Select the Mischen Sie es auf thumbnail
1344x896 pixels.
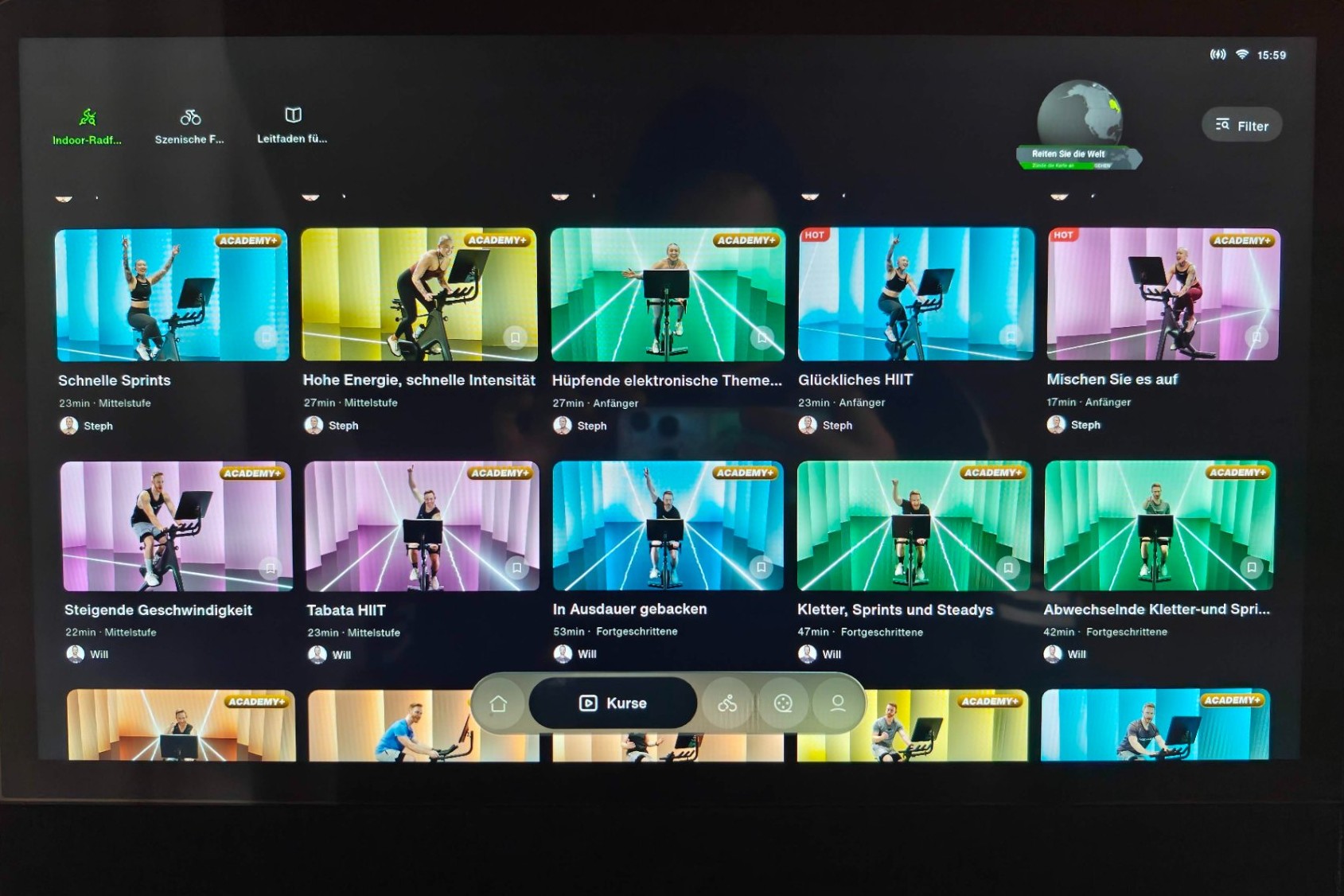[x=1162, y=294]
